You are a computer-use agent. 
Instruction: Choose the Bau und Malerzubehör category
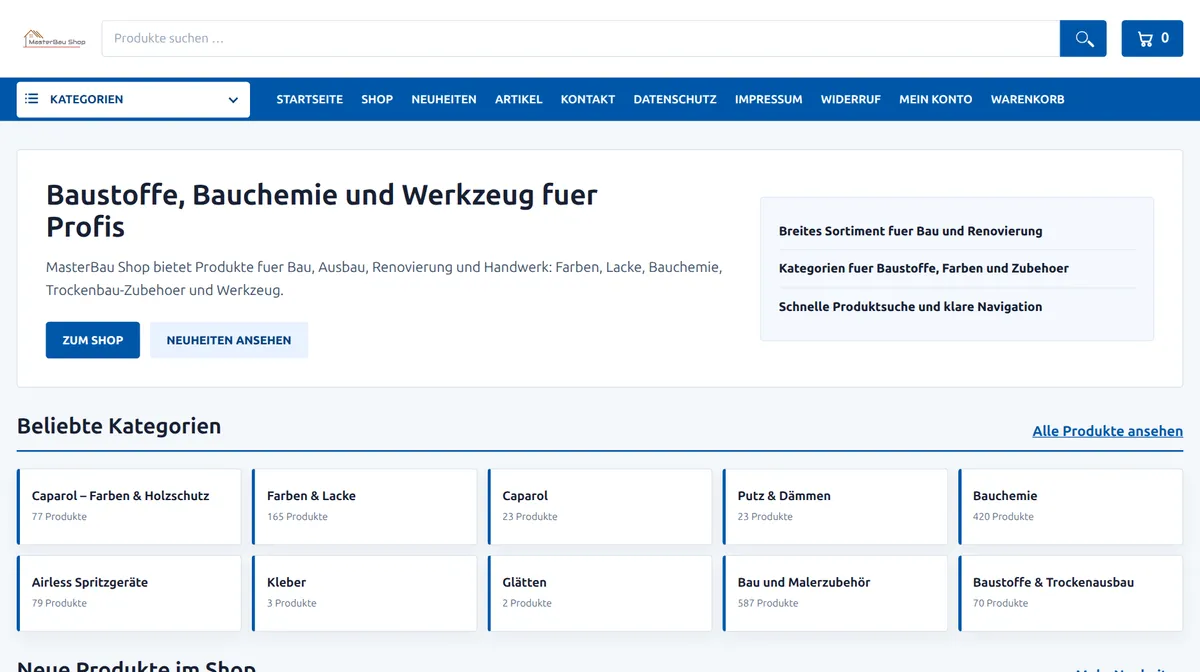835,593
